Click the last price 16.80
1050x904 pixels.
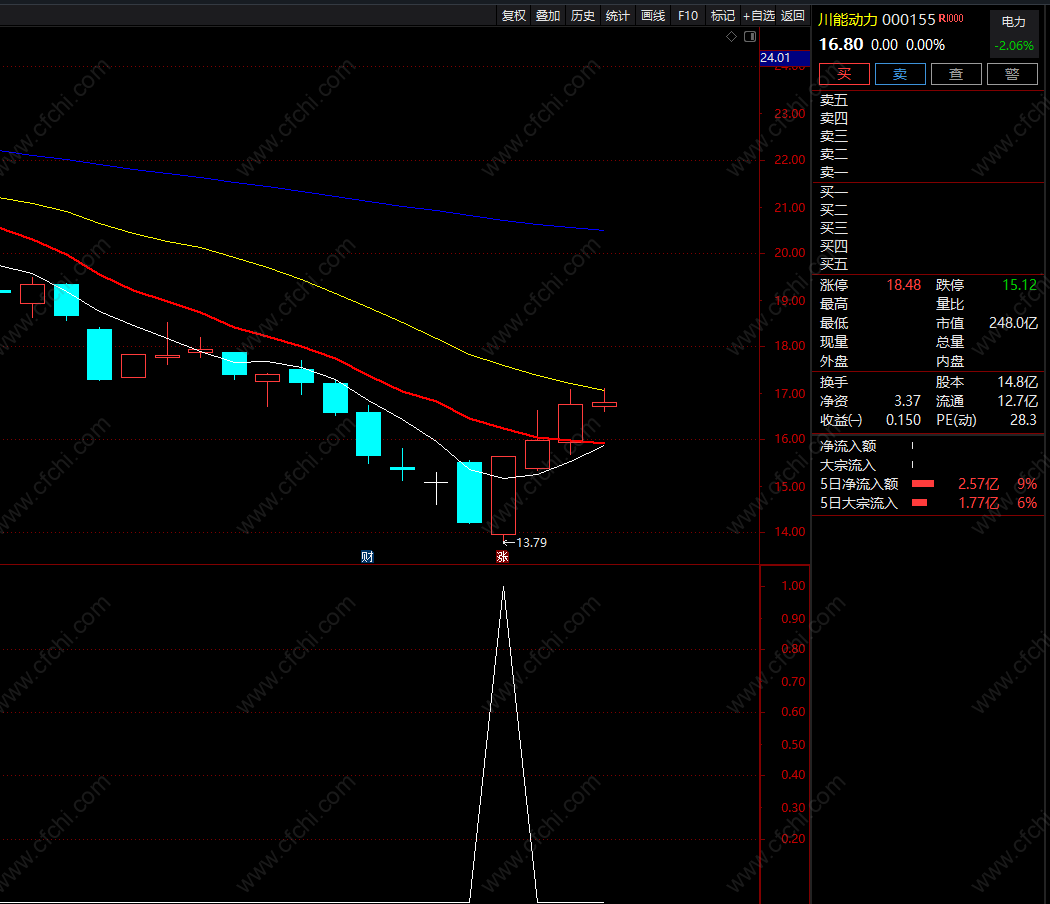click(x=841, y=45)
